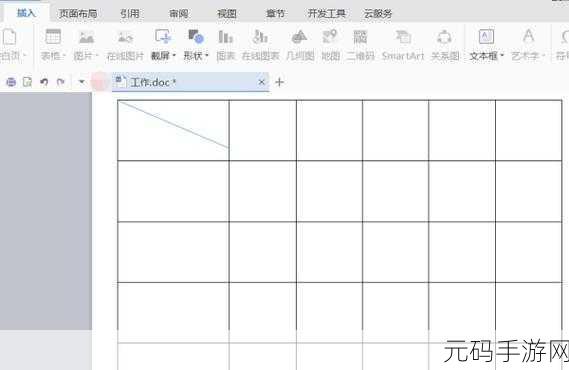Expand the quick access toolbar customize arrow

click(82, 82)
